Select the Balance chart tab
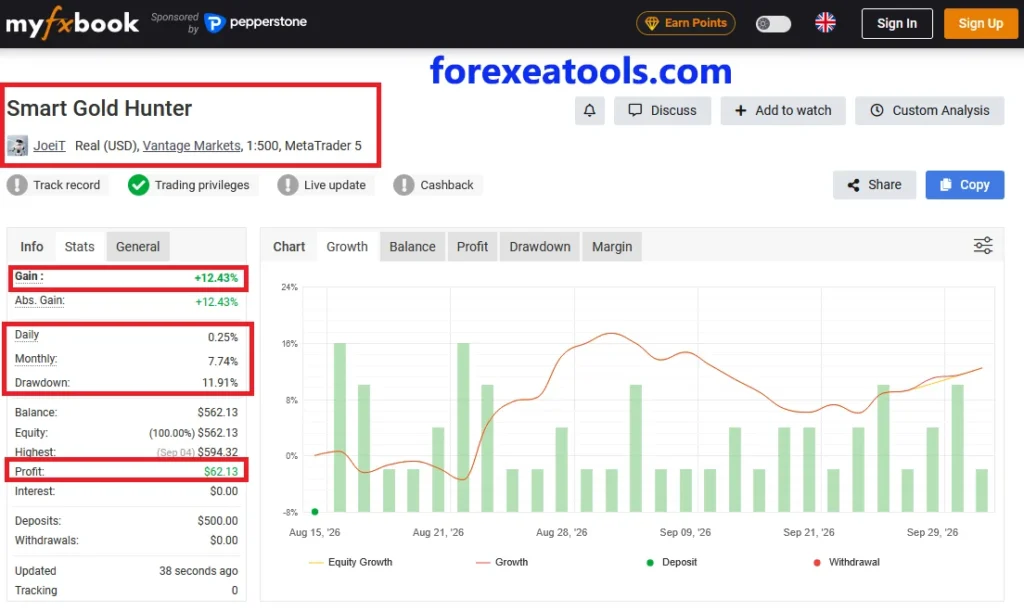 [412, 247]
